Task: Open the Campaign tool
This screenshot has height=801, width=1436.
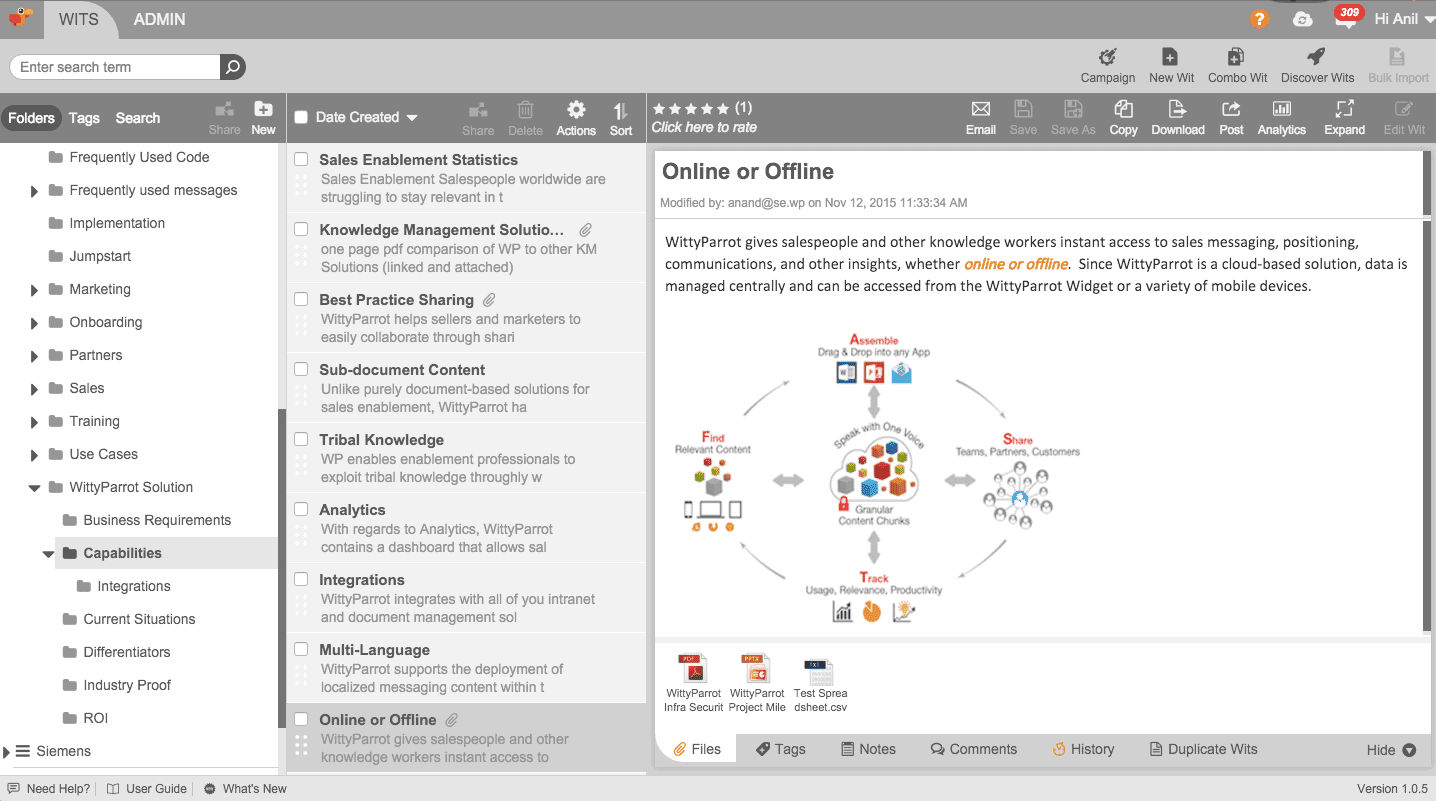Action: pos(1107,66)
